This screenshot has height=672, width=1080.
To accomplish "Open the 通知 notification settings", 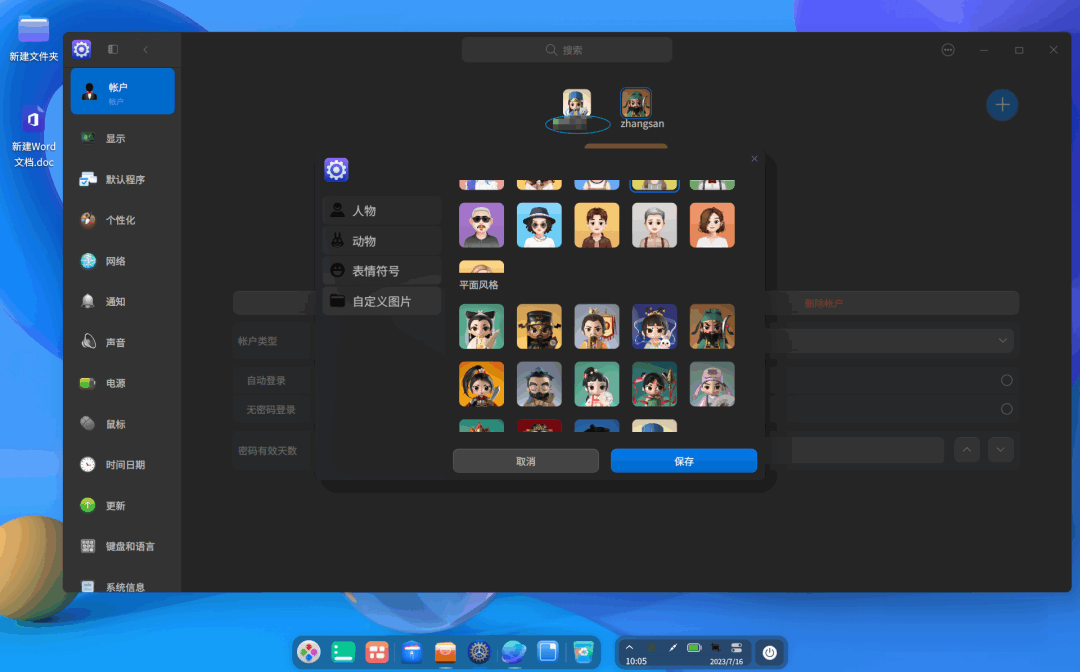I will coord(123,302).
